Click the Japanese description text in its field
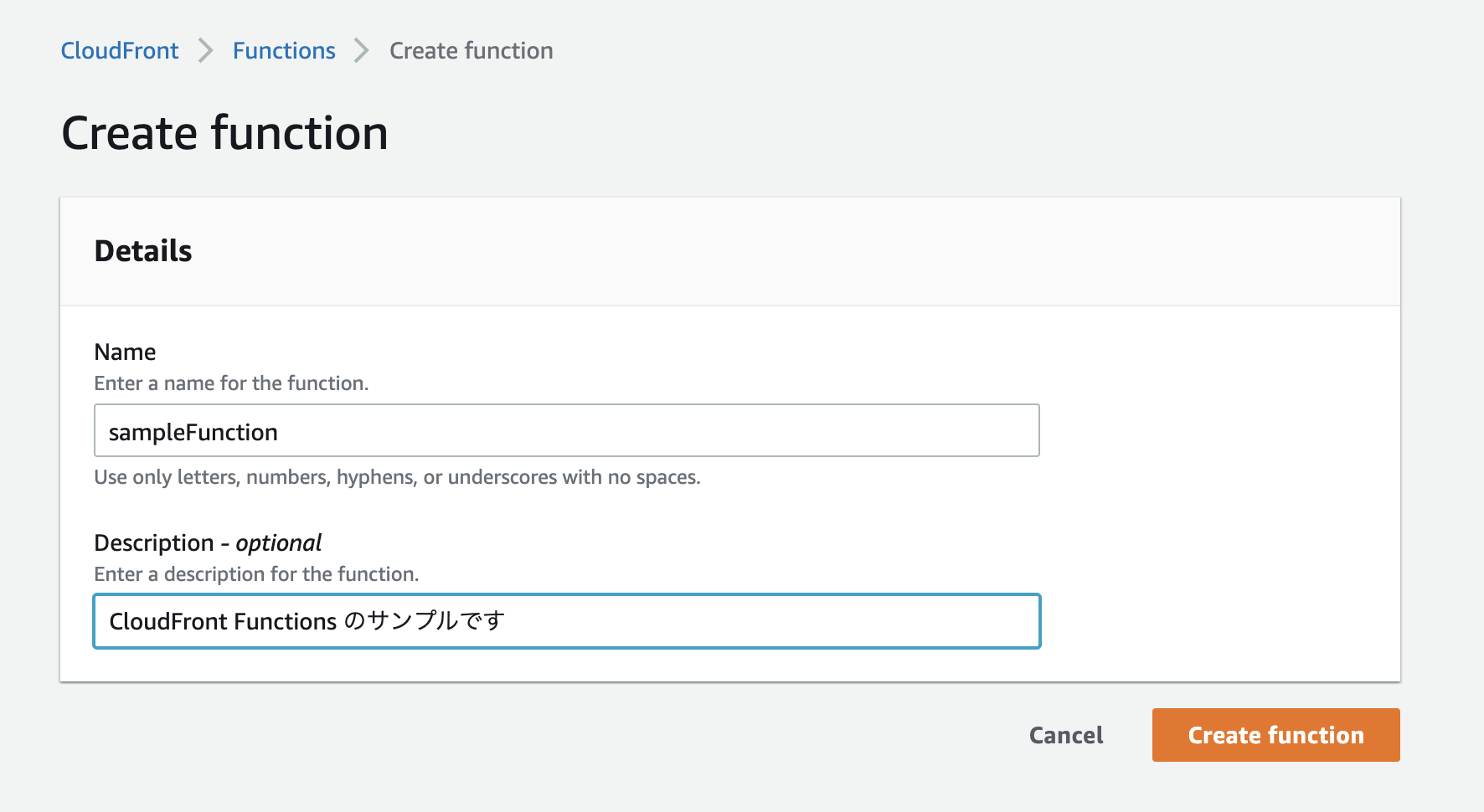1484x812 pixels. (308, 621)
